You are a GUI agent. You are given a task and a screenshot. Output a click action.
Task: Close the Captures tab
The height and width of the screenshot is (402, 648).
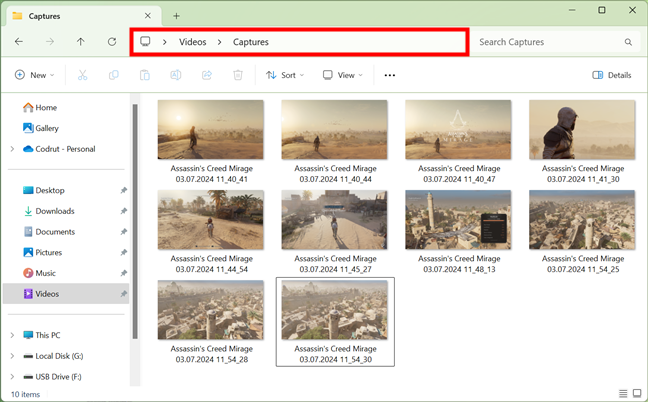(x=148, y=16)
